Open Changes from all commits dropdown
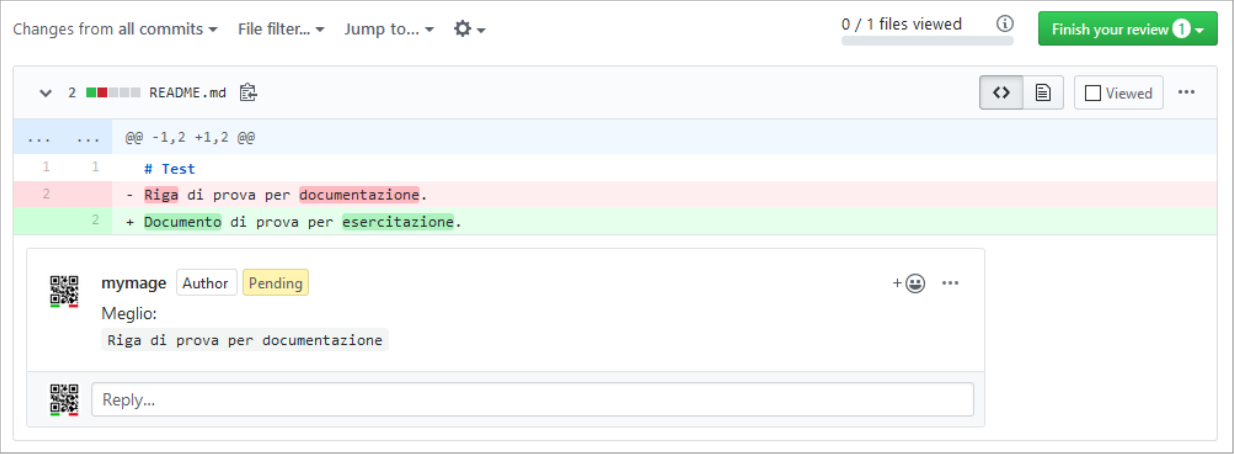The width and height of the screenshot is (1234, 454). (115, 29)
